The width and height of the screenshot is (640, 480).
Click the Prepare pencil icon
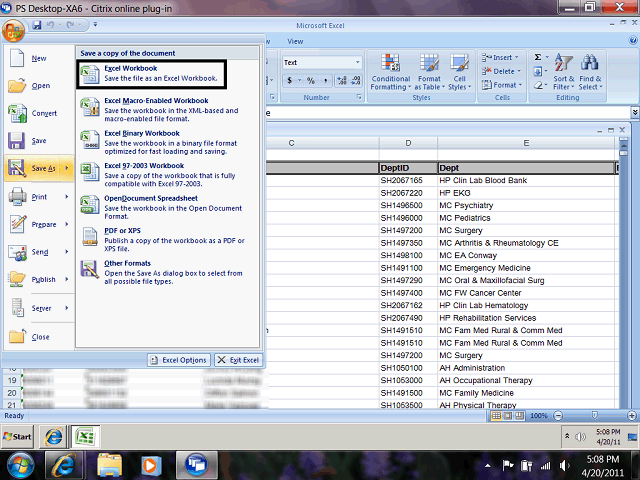coord(17,224)
